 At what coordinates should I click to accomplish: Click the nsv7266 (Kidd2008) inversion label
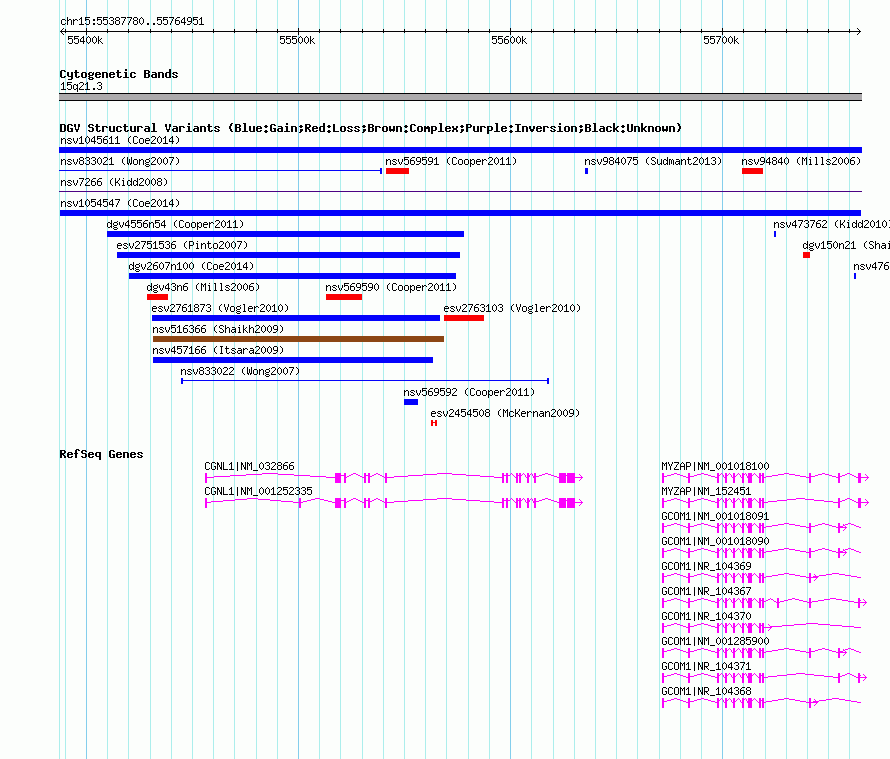click(x=114, y=182)
